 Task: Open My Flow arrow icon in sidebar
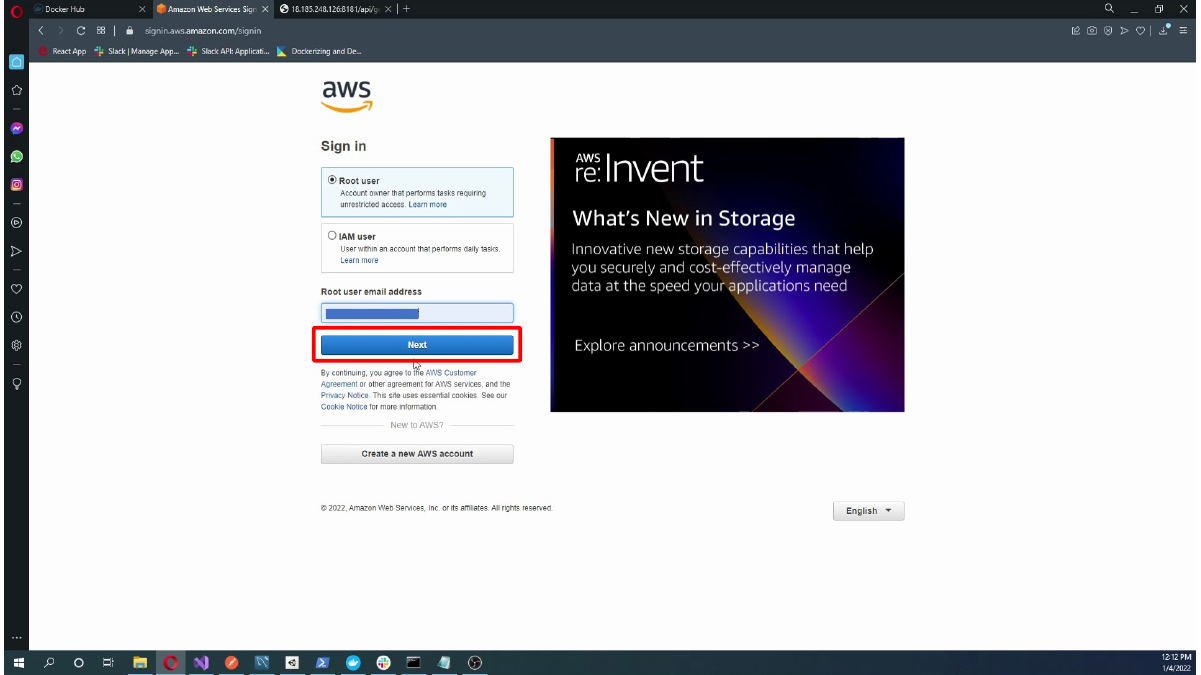(16, 251)
